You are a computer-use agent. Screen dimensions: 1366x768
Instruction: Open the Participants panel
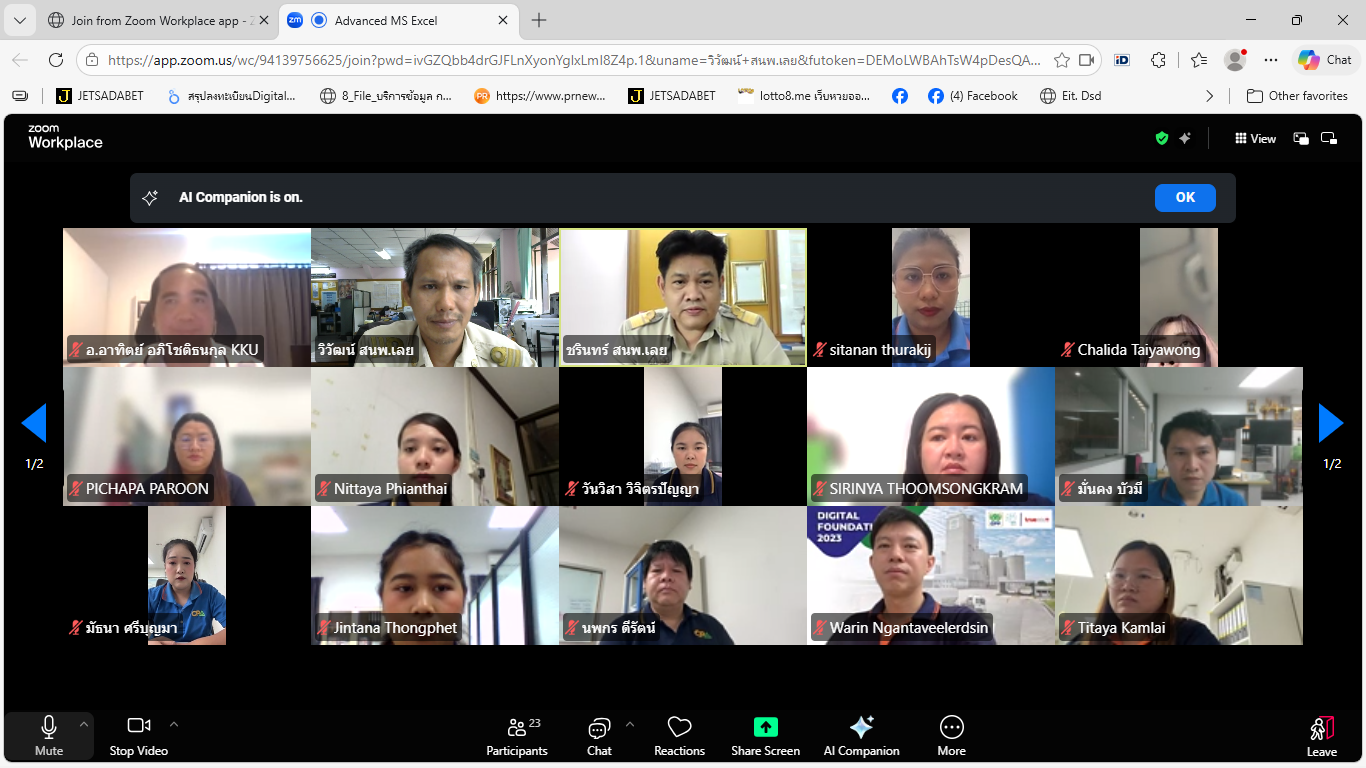tap(516, 736)
